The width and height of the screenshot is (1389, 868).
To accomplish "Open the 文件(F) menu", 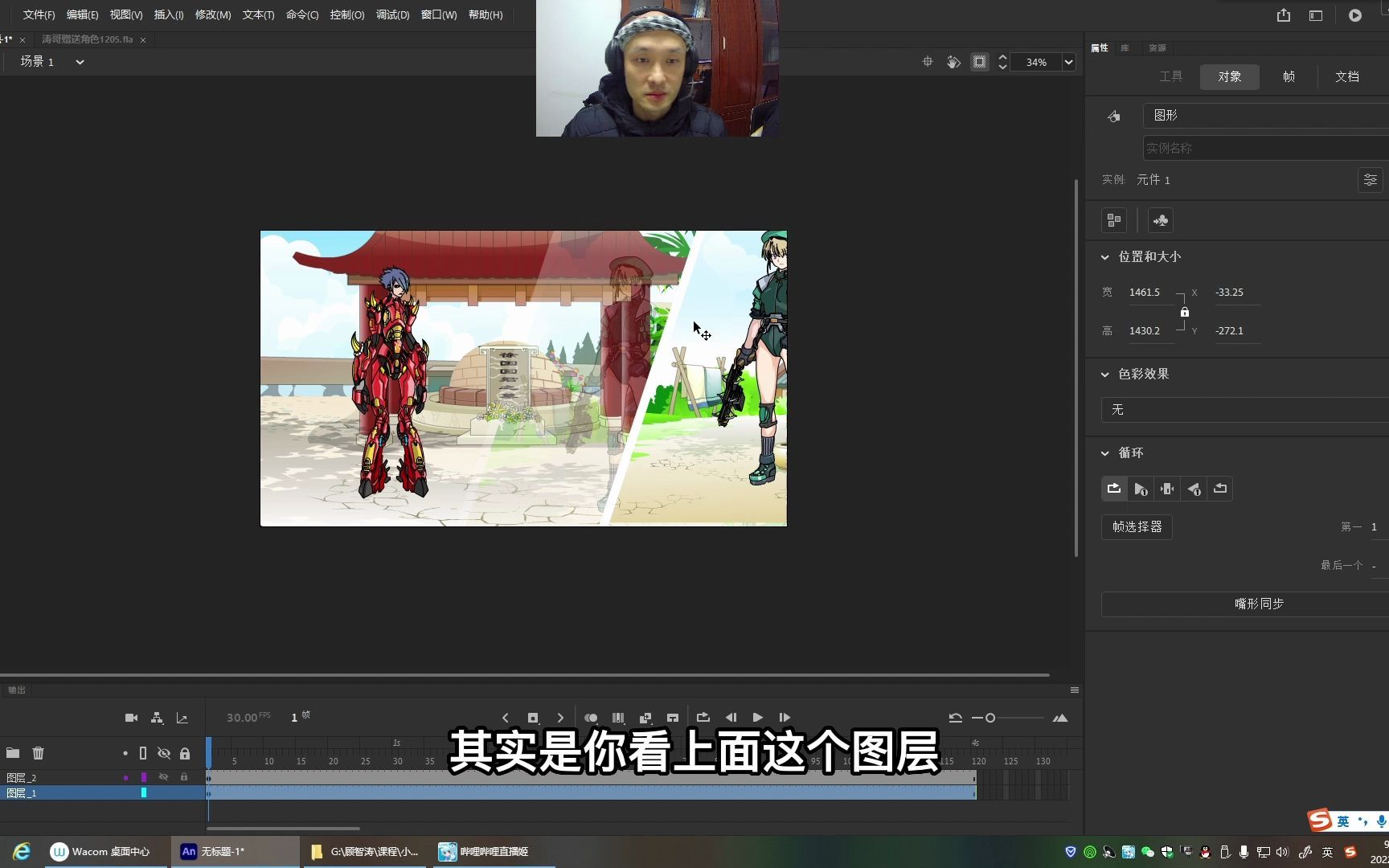I will point(39,14).
